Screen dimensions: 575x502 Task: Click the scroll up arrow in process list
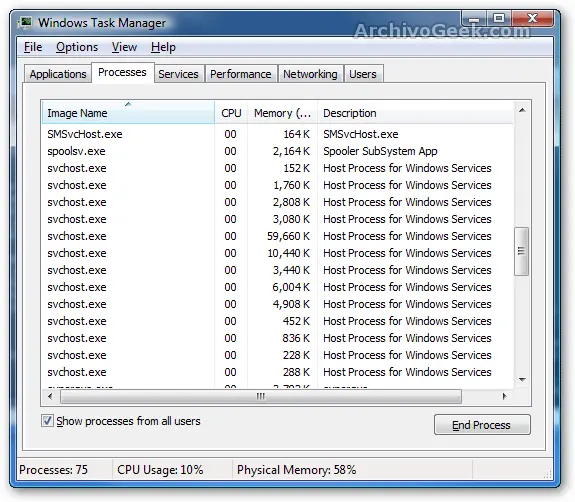[522, 110]
